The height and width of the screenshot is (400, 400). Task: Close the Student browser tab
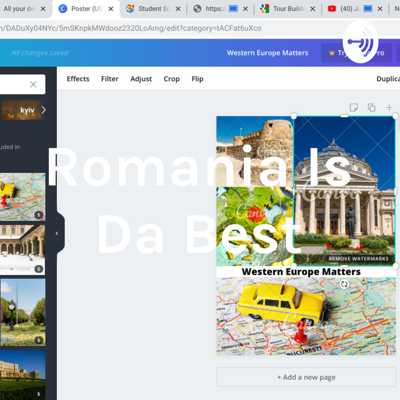[x=178, y=9]
